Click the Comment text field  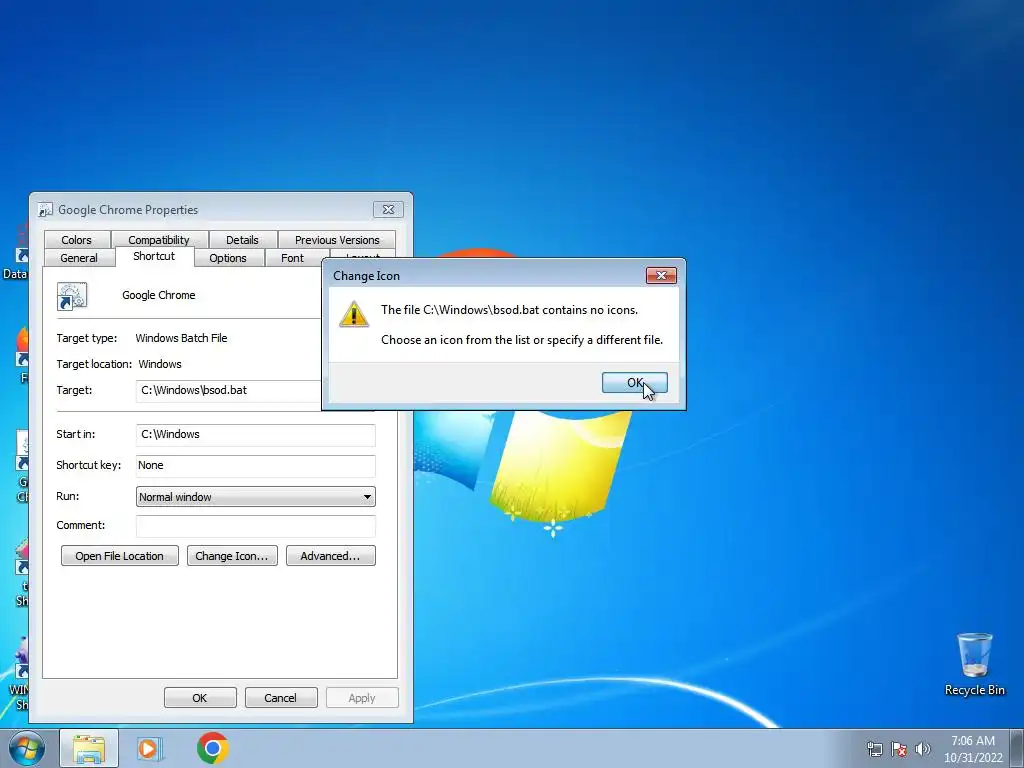255,526
